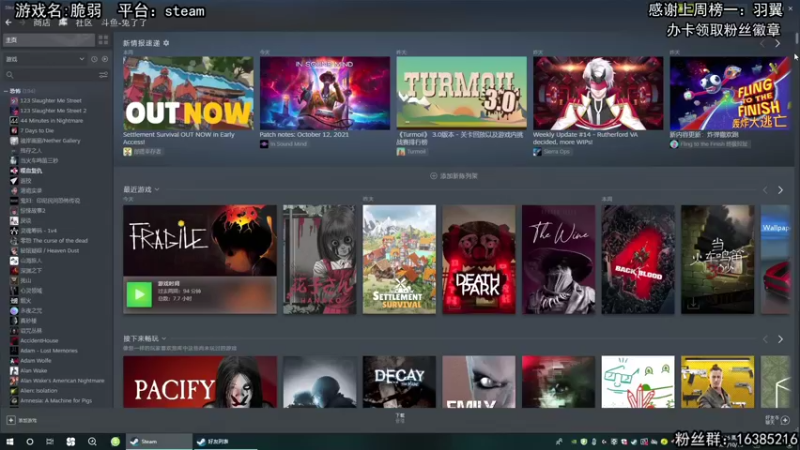The width and height of the screenshot is (800, 450).
Task: Open the Emily game cover
Action: pos(479,382)
